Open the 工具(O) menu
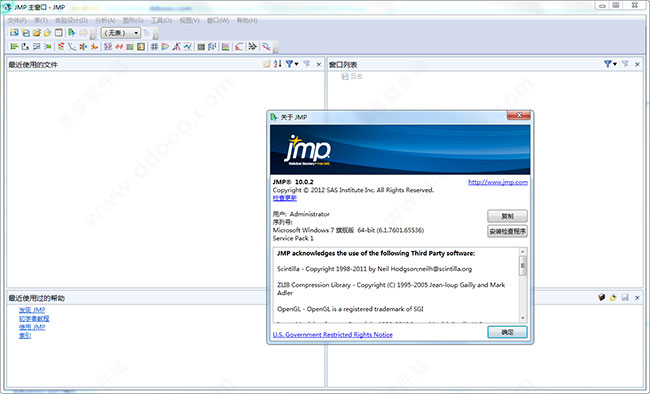Image resolution: width=650 pixels, height=394 pixels. coord(161,20)
